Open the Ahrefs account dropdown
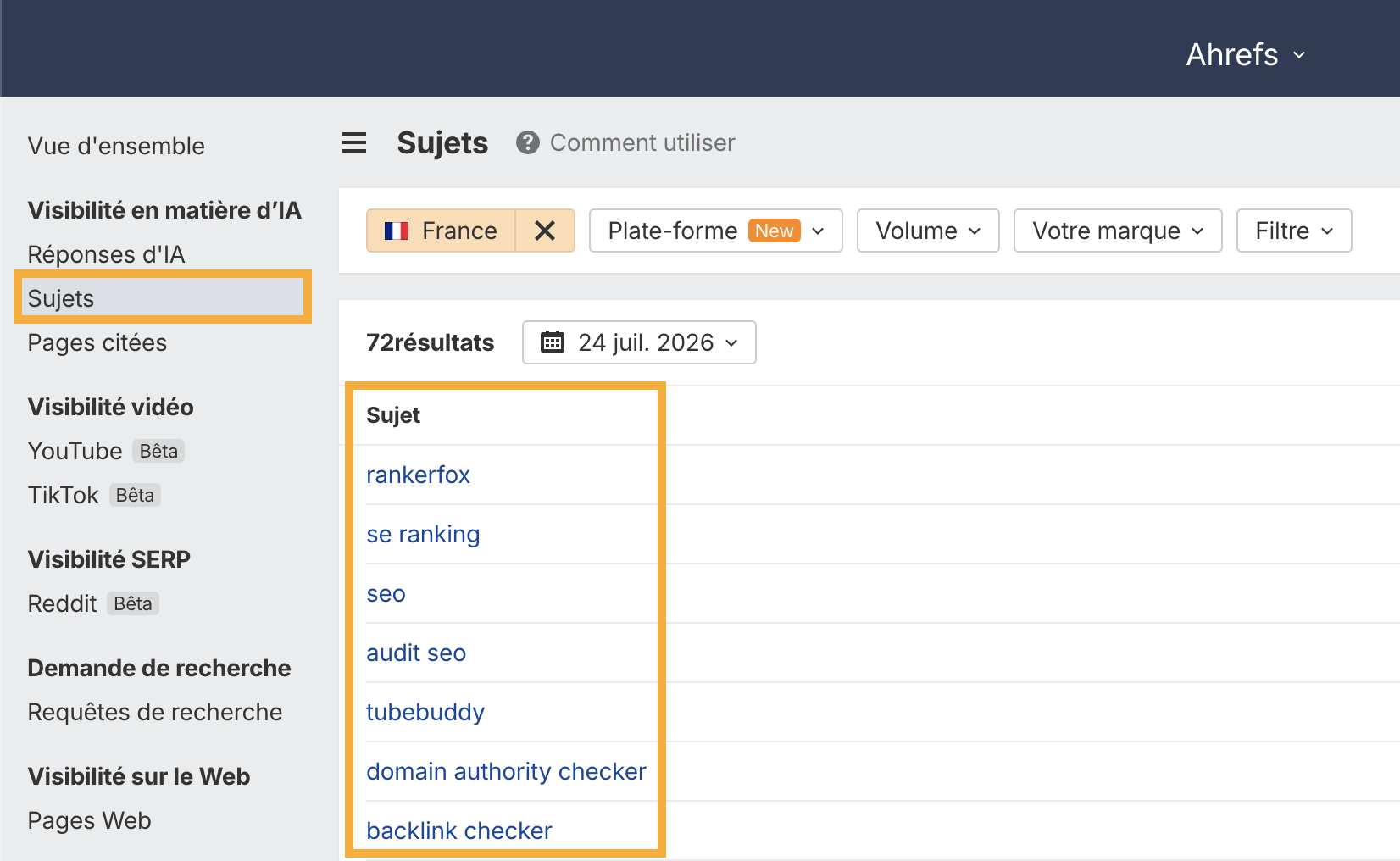Image resolution: width=1400 pixels, height=861 pixels. coord(1245,55)
